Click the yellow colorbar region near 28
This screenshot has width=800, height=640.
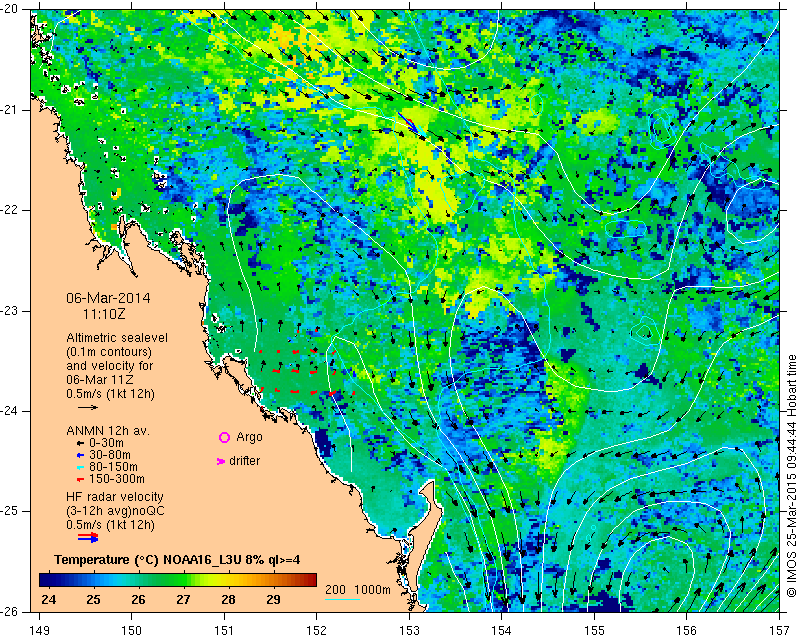coord(228,580)
